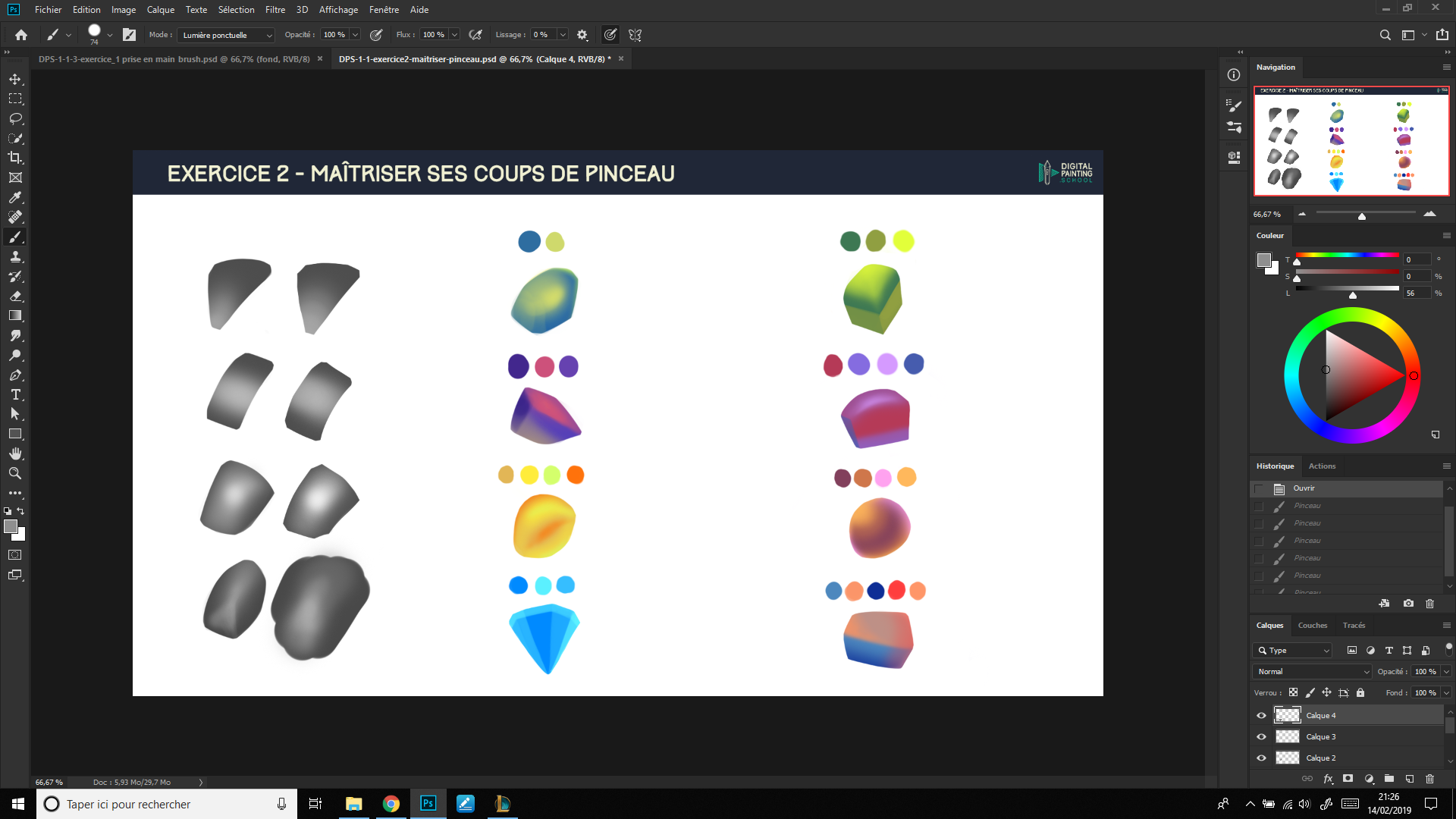This screenshot has width=1456, height=819.
Task: Pick the Clone Stamp tool
Action: tap(15, 257)
